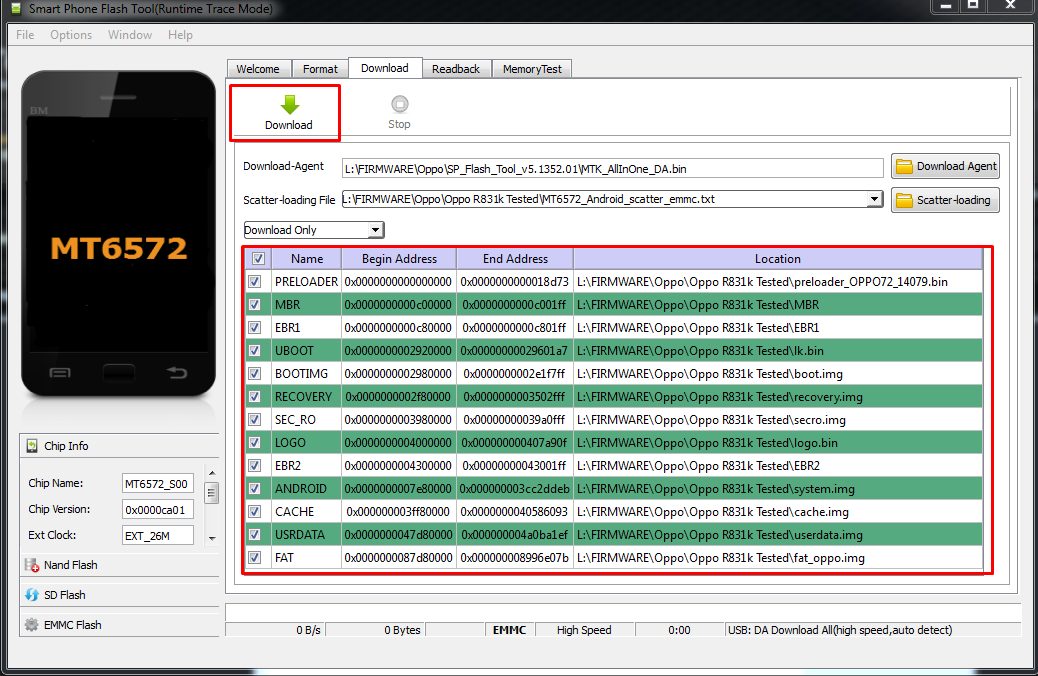Viewport: 1038px width, 676px height.
Task: Click the preloader_OPPO72_14079.bin location cell
Action: 778,282
